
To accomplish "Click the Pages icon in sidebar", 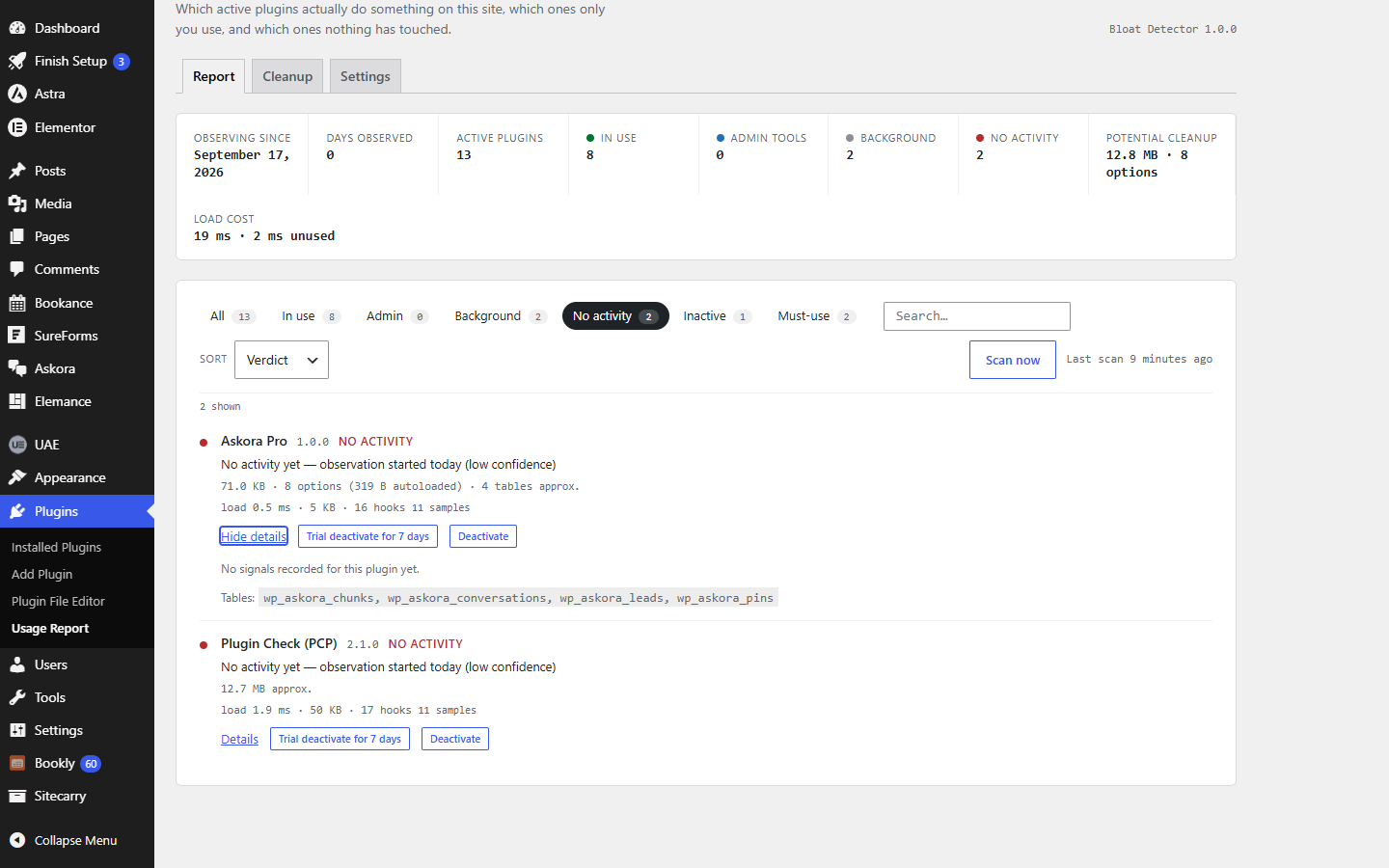I will coord(17,236).
